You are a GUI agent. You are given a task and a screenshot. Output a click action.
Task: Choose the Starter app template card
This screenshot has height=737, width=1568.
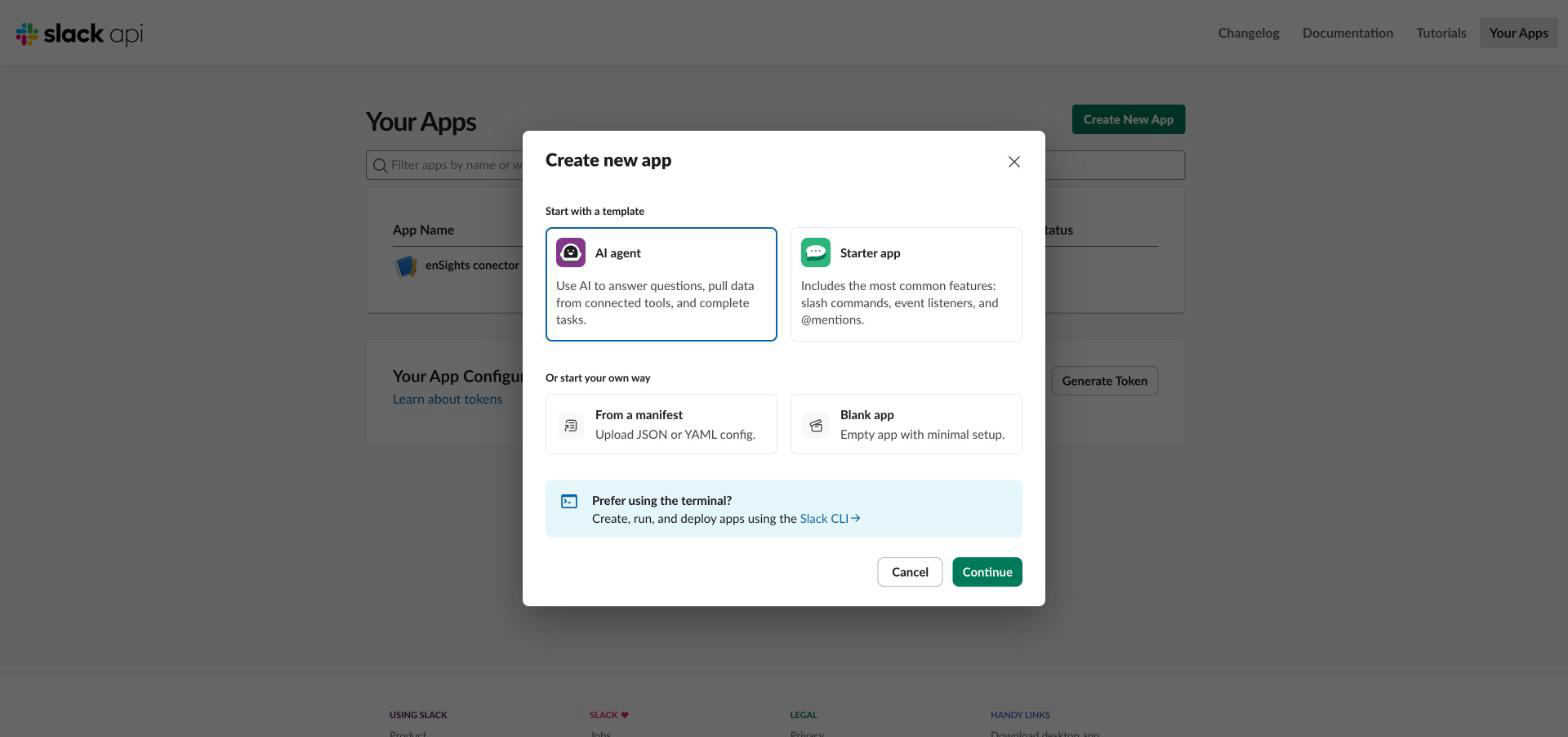pyautogui.click(x=906, y=285)
